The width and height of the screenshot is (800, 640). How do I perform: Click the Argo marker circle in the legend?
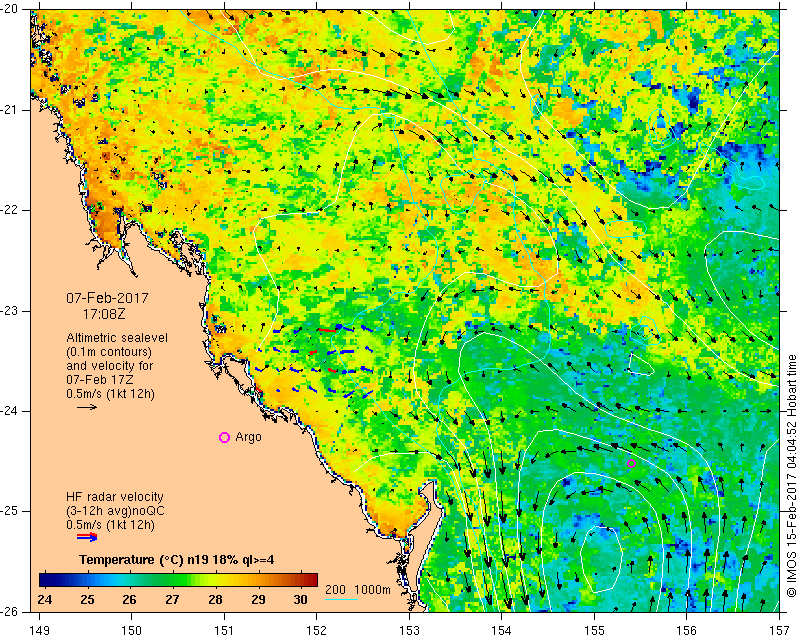(x=224, y=437)
